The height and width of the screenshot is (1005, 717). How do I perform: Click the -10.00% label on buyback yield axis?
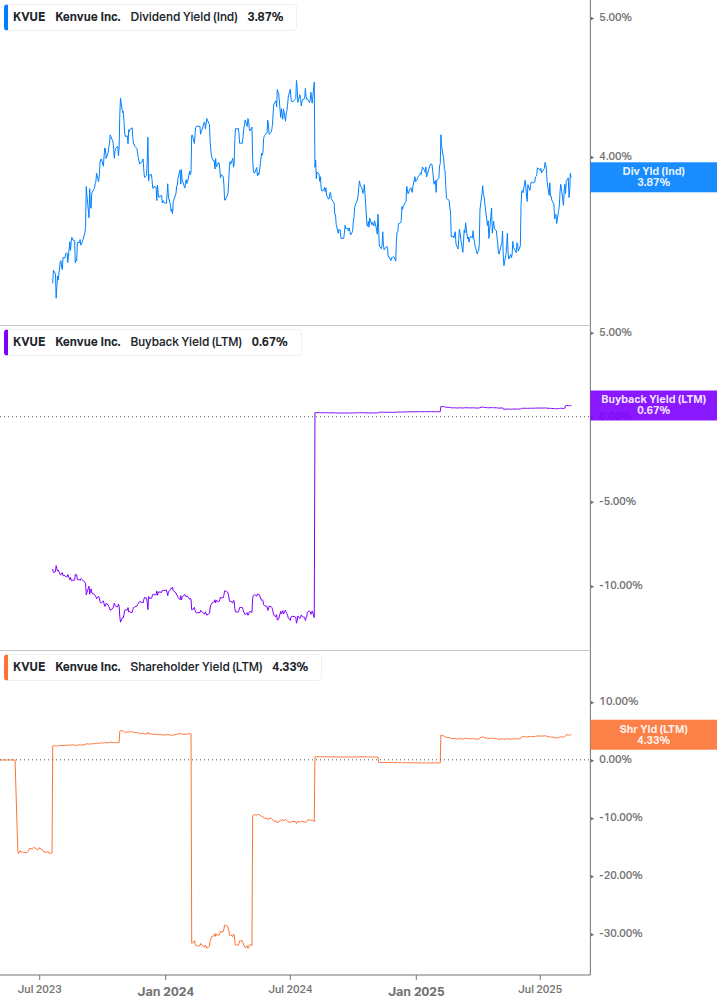620,586
